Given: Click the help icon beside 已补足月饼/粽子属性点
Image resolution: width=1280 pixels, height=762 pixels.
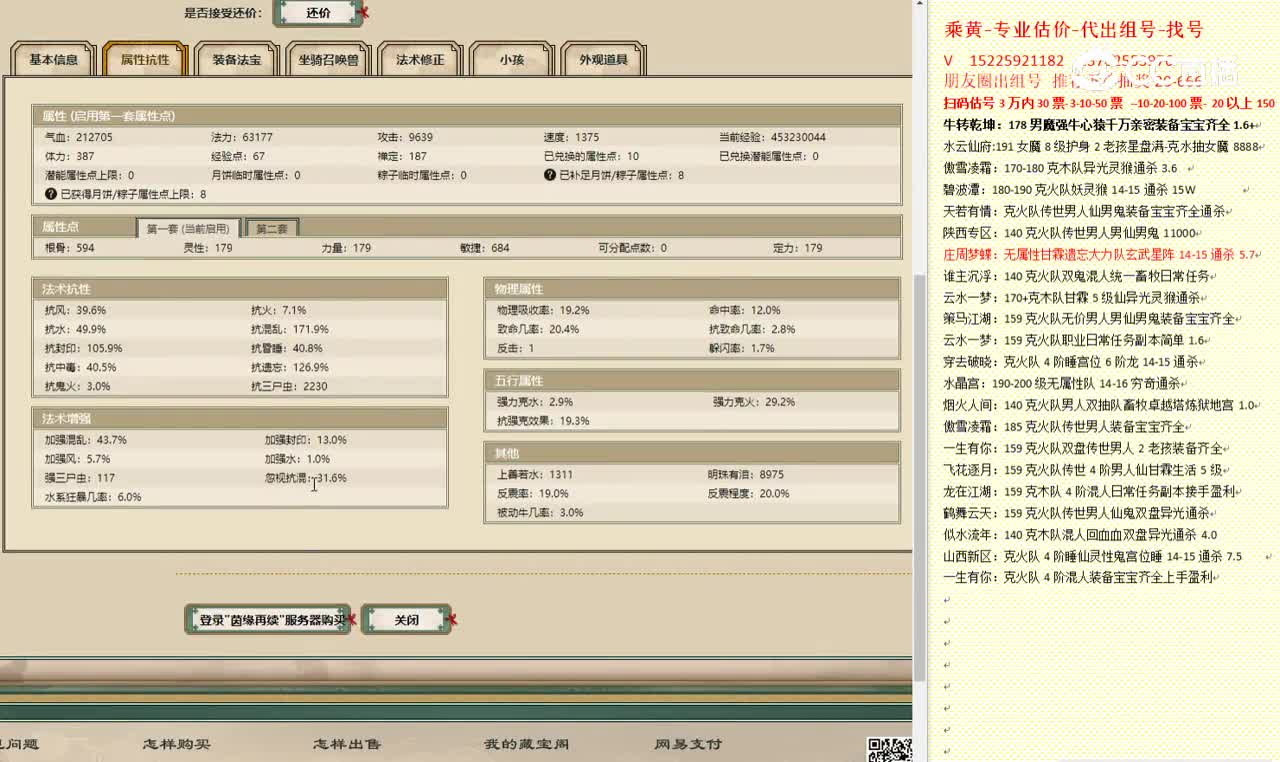Looking at the screenshot, I should pyautogui.click(x=549, y=175).
